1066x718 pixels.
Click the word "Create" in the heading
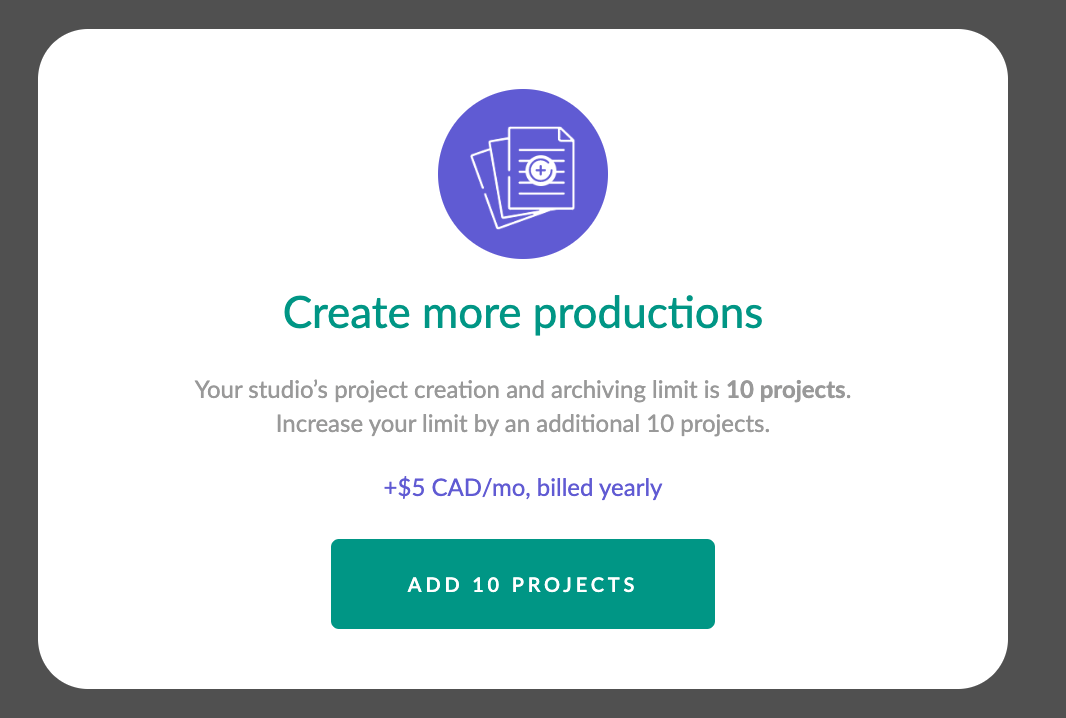[347, 313]
